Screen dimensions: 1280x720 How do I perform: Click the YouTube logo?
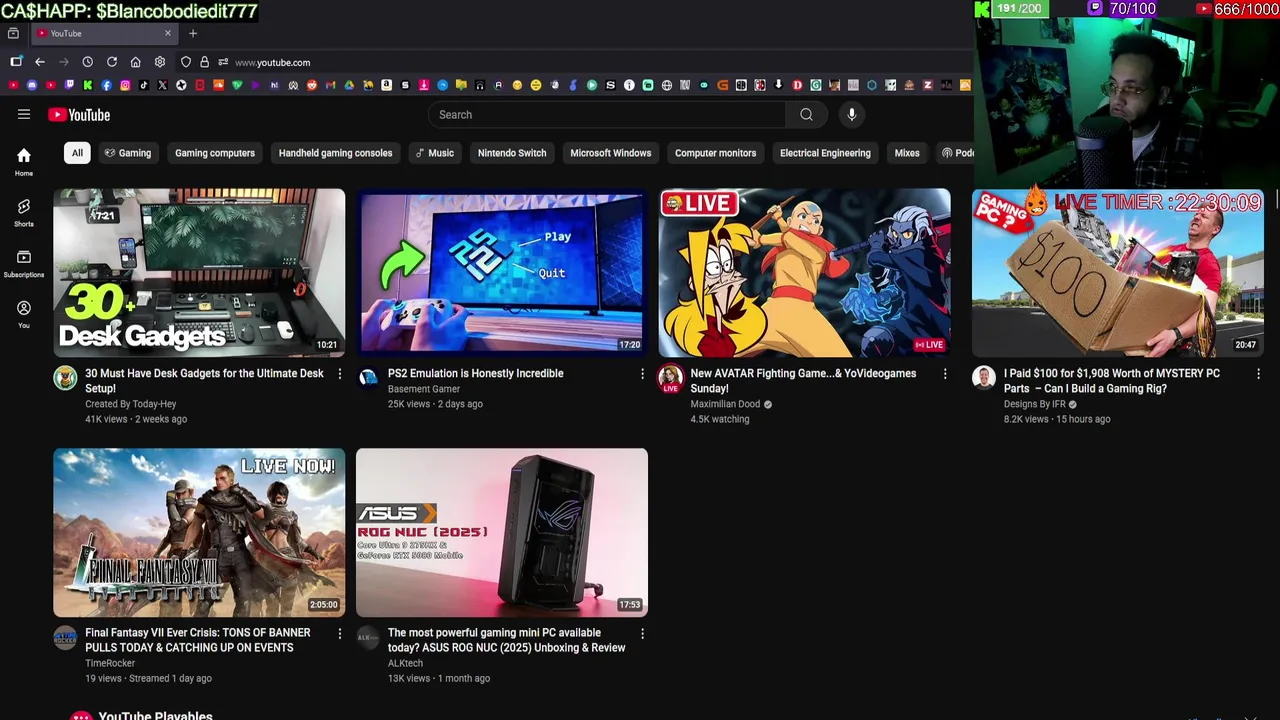click(79, 115)
